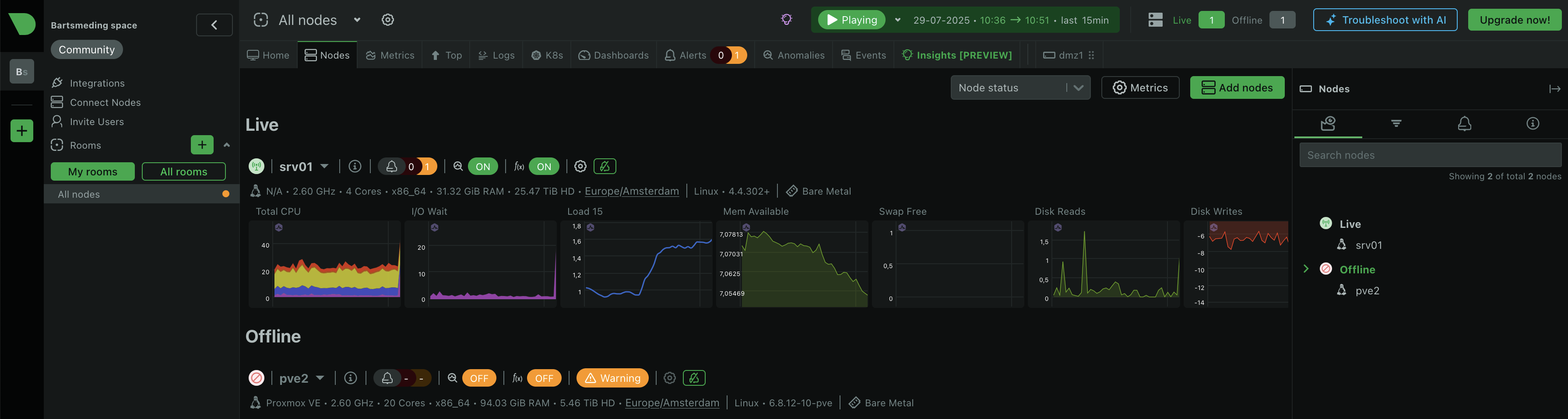1568x419 pixels.
Task: Click the Search nodes field
Action: 1431,155
